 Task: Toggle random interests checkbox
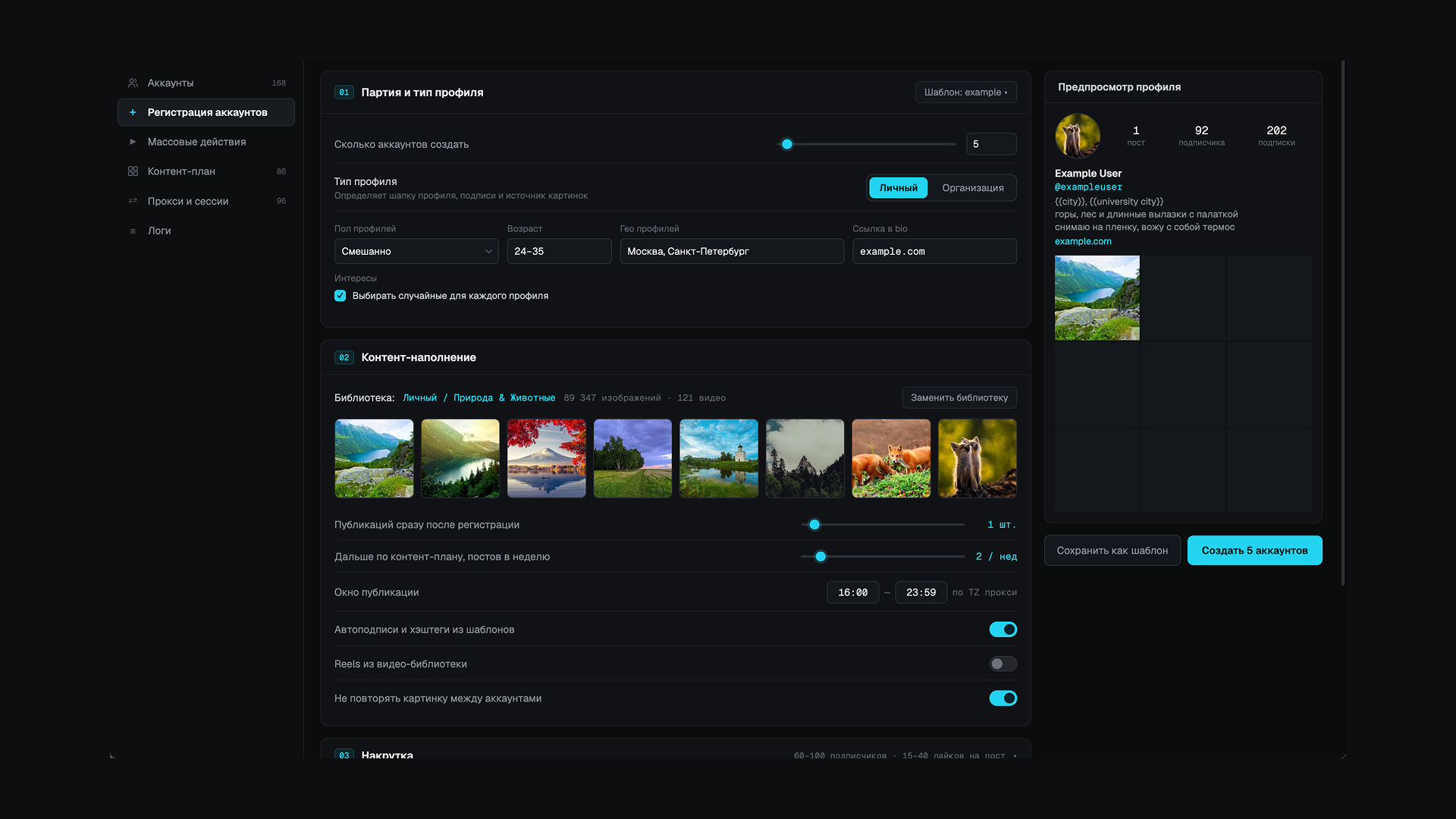click(x=340, y=296)
